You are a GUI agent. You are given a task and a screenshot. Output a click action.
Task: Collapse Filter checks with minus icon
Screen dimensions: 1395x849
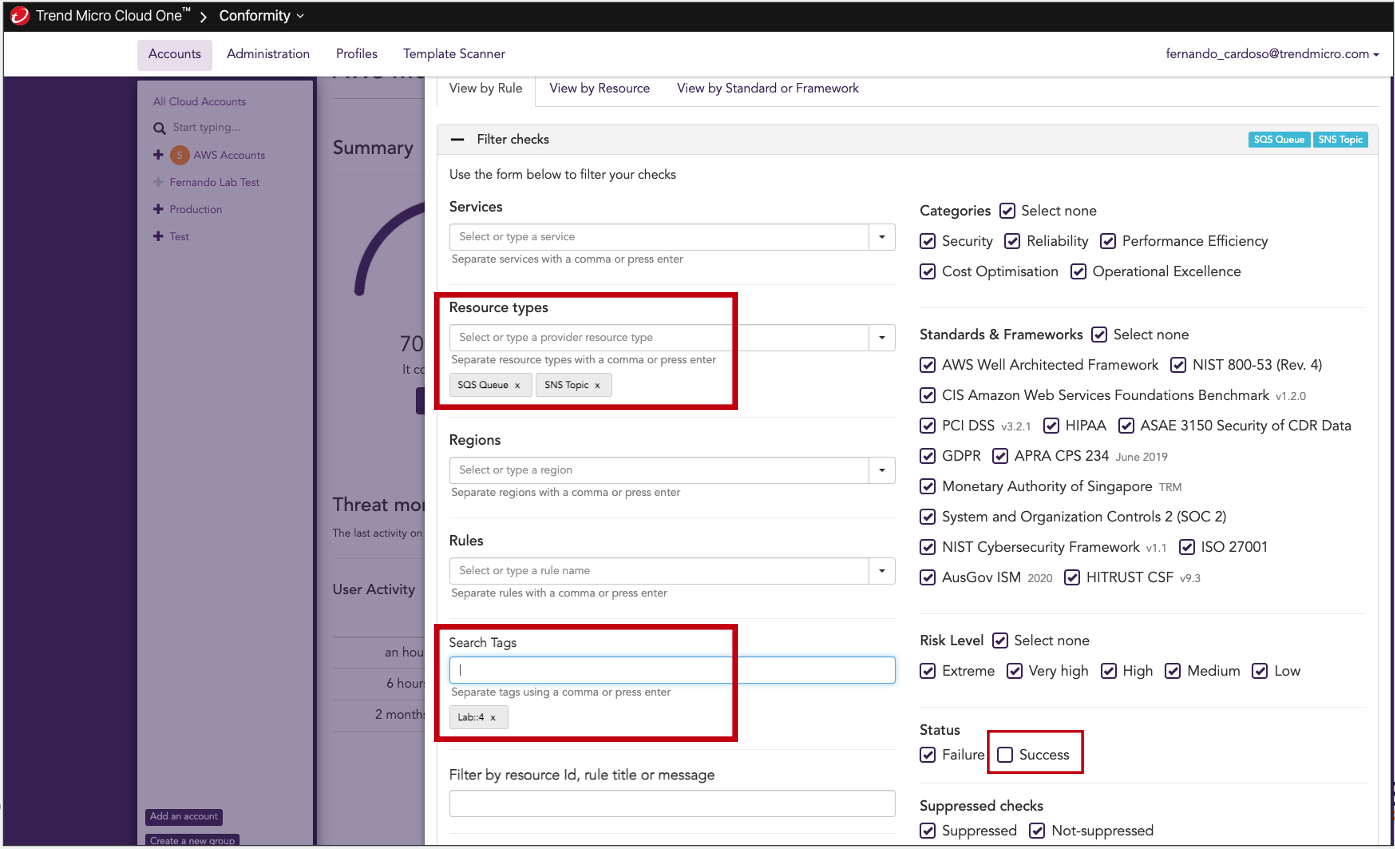click(457, 140)
